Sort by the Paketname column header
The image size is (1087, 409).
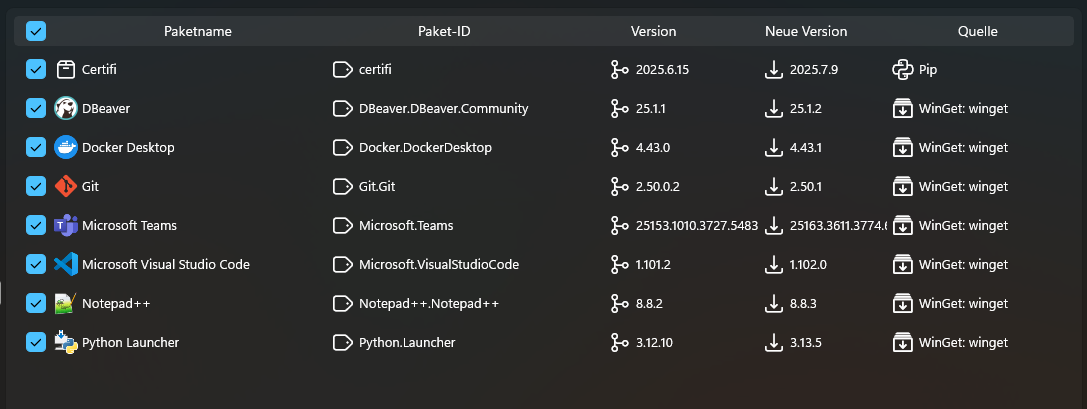point(197,31)
